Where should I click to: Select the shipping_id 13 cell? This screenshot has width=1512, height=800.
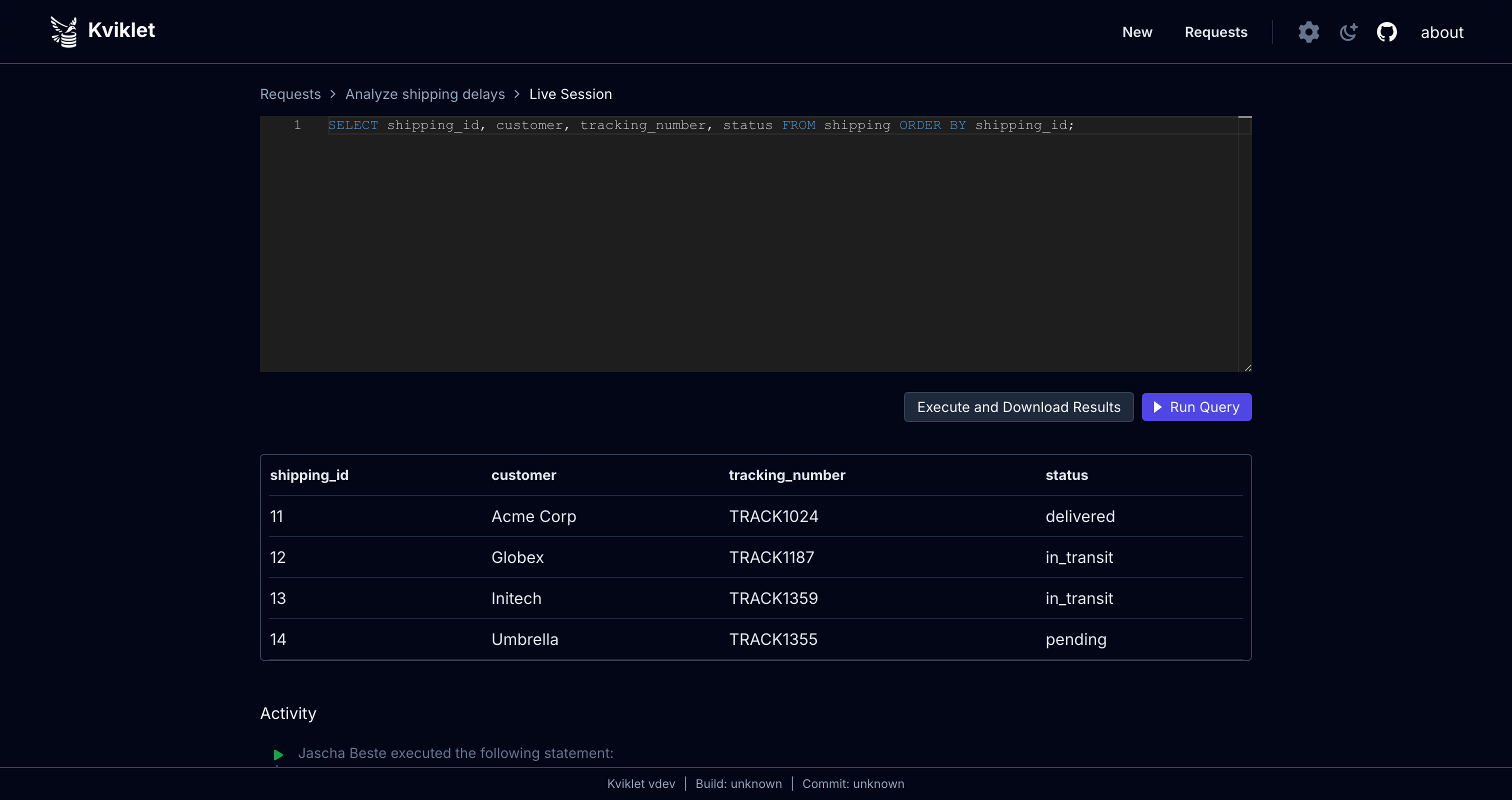coord(277,598)
